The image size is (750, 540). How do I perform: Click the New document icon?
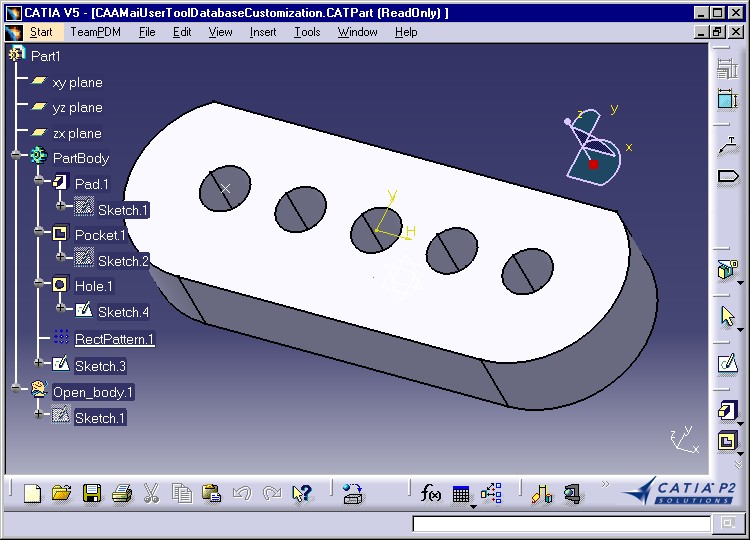(x=32, y=493)
